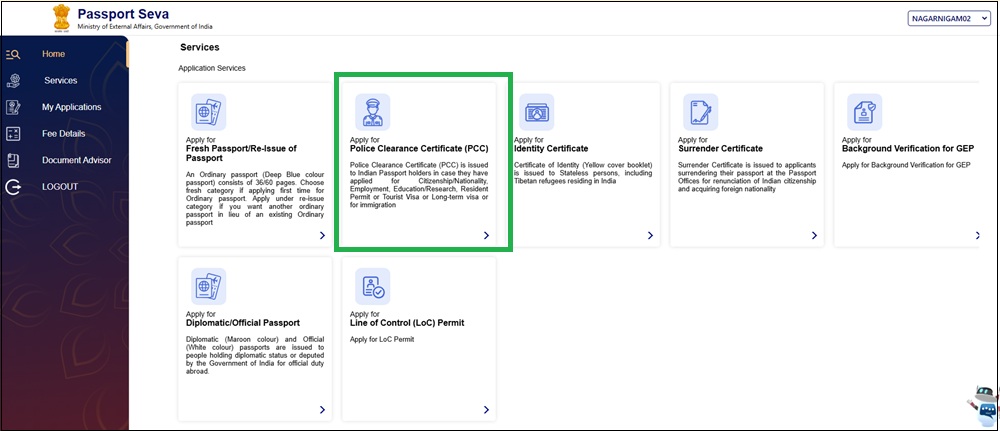Click the Identity Certificate description text

[583, 173]
